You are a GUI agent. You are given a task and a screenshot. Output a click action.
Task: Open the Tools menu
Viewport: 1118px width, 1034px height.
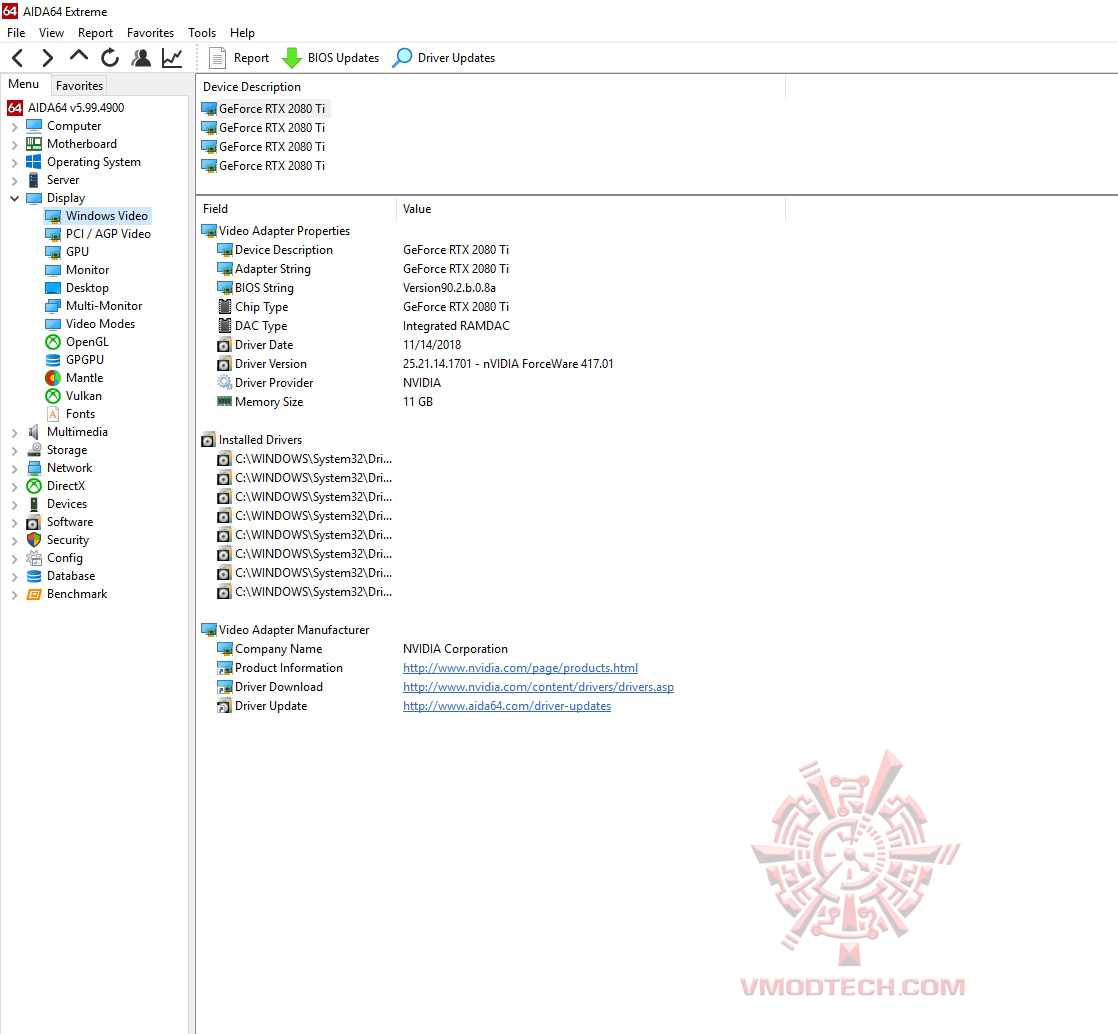(202, 33)
